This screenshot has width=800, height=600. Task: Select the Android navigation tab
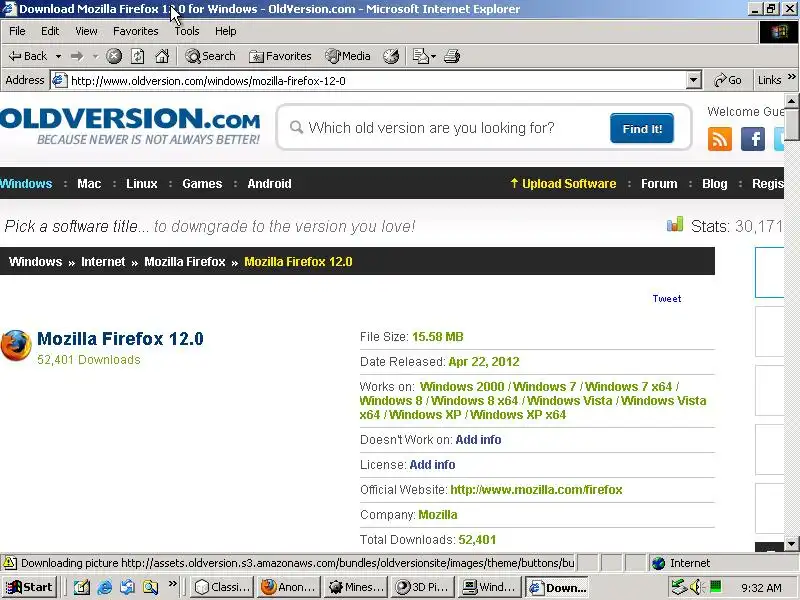click(x=269, y=184)
